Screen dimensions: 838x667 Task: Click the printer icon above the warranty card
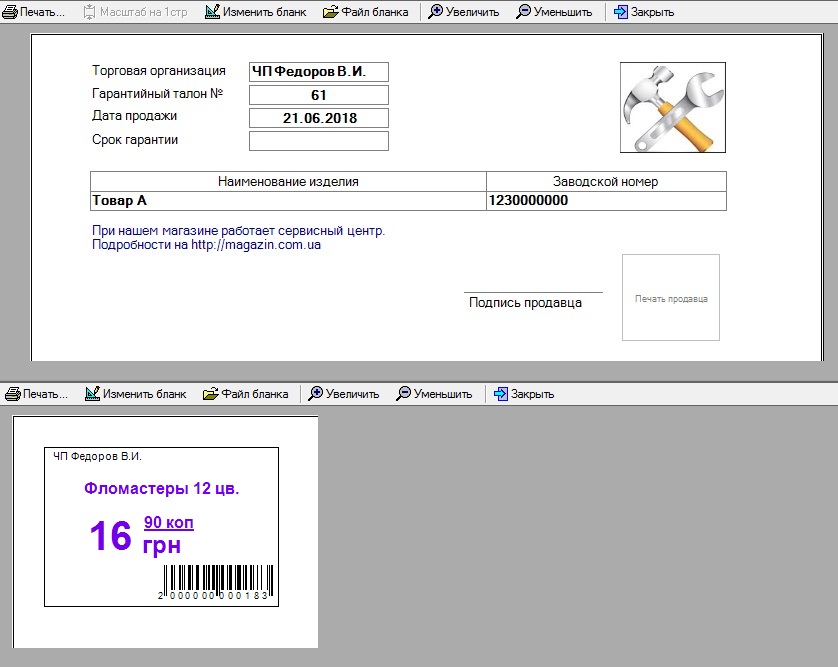(10, 12)
